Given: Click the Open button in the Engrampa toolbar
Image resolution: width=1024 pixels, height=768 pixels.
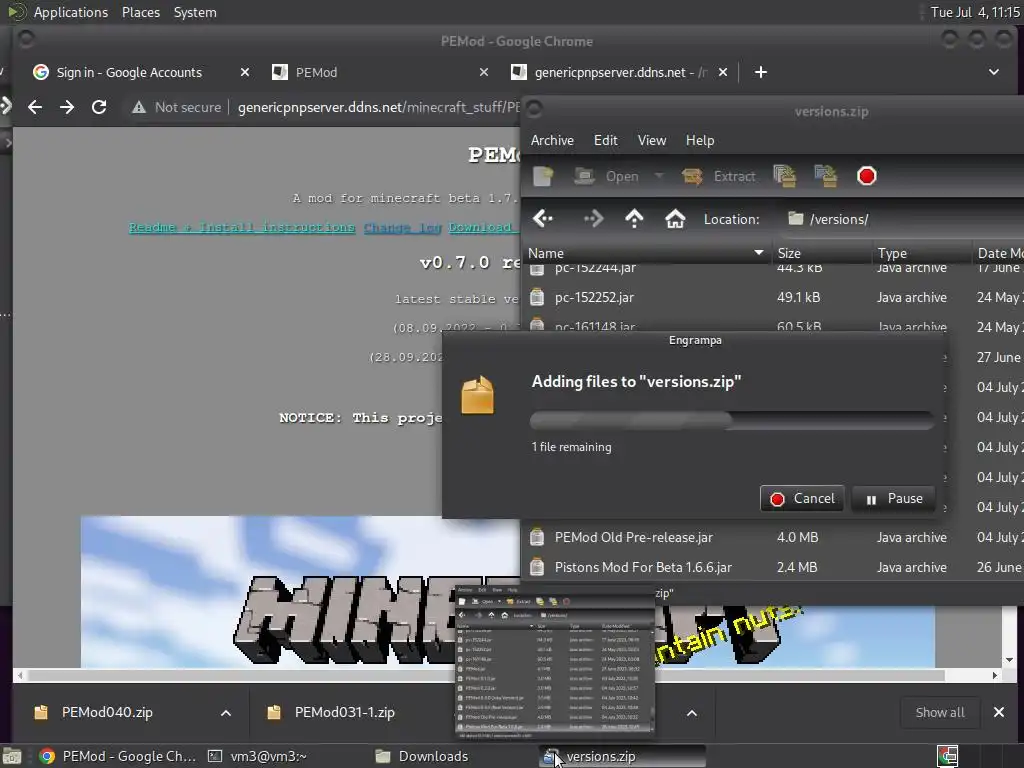Looking at the screenshot, I should [x=607, y=176].
